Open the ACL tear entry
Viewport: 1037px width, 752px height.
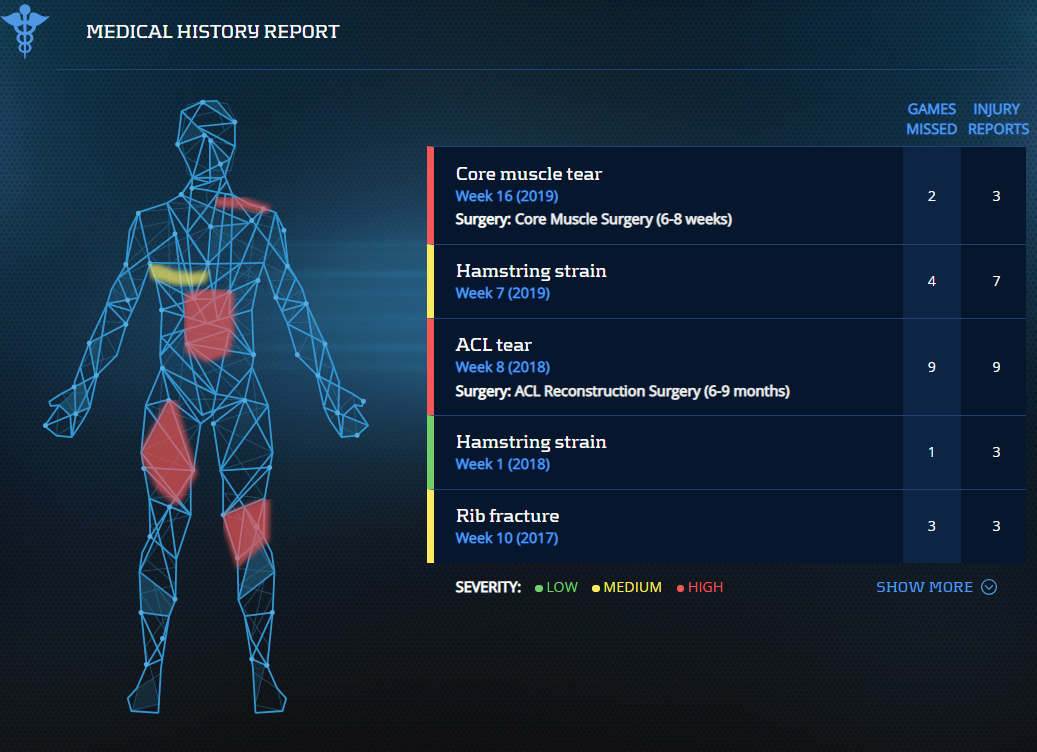pos(494,345)
